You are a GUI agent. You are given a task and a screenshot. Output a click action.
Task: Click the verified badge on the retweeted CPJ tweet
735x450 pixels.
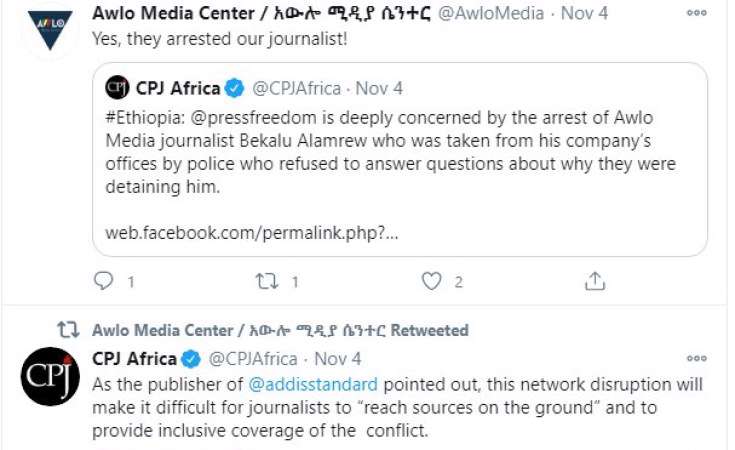point(191,360)
